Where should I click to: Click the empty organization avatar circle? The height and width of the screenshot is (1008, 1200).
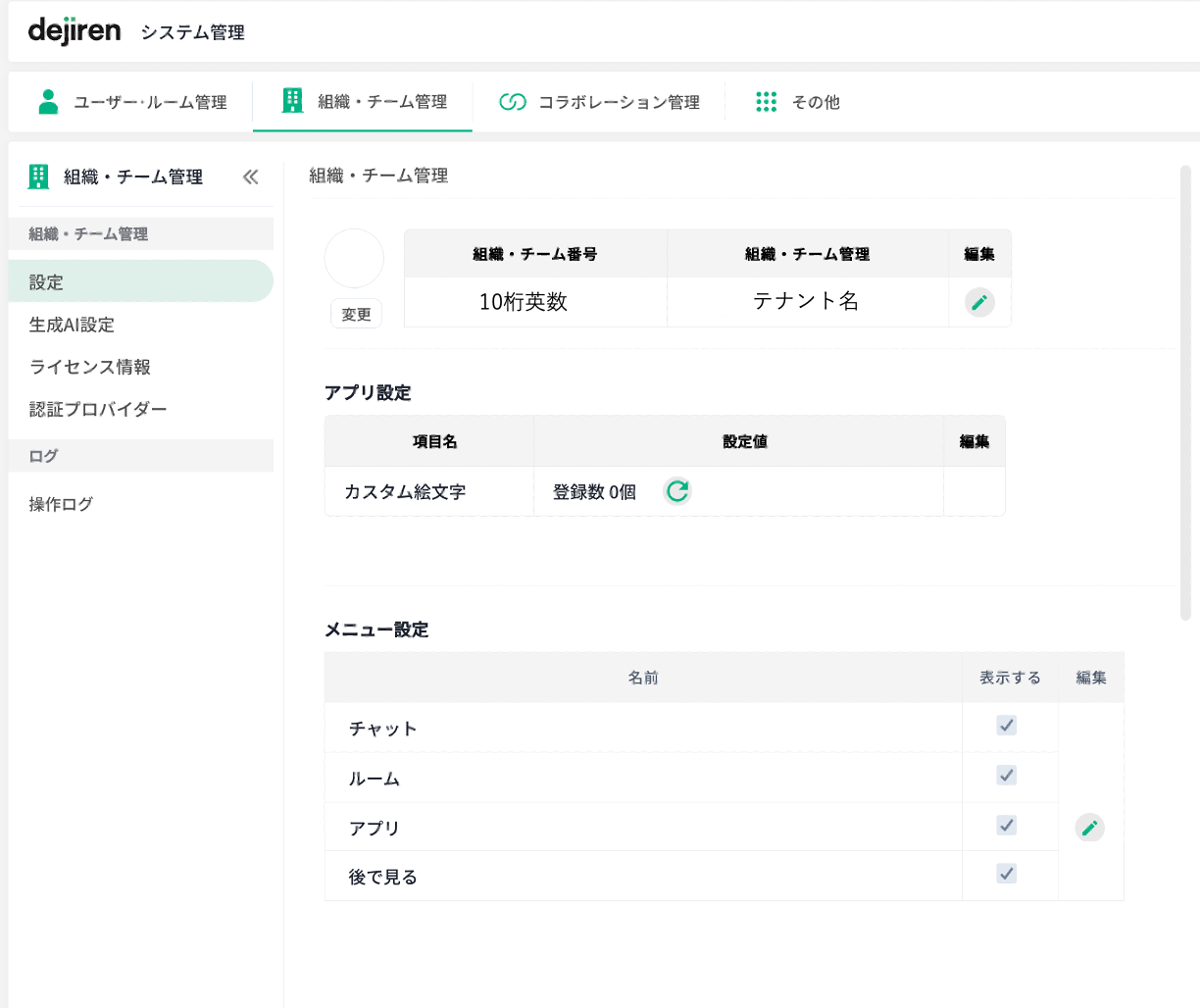tap(354, 259)
